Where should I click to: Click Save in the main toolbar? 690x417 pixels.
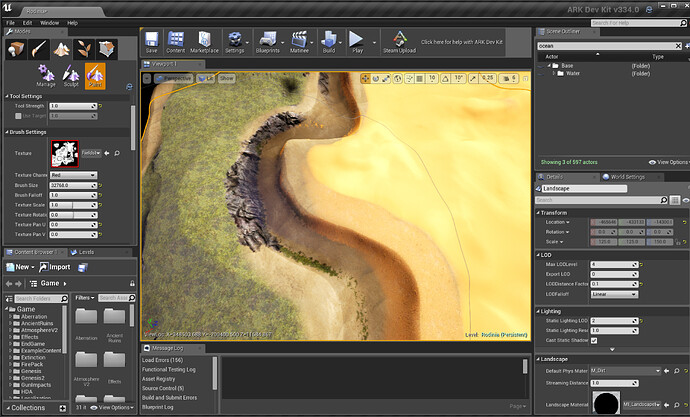point(151,42)
